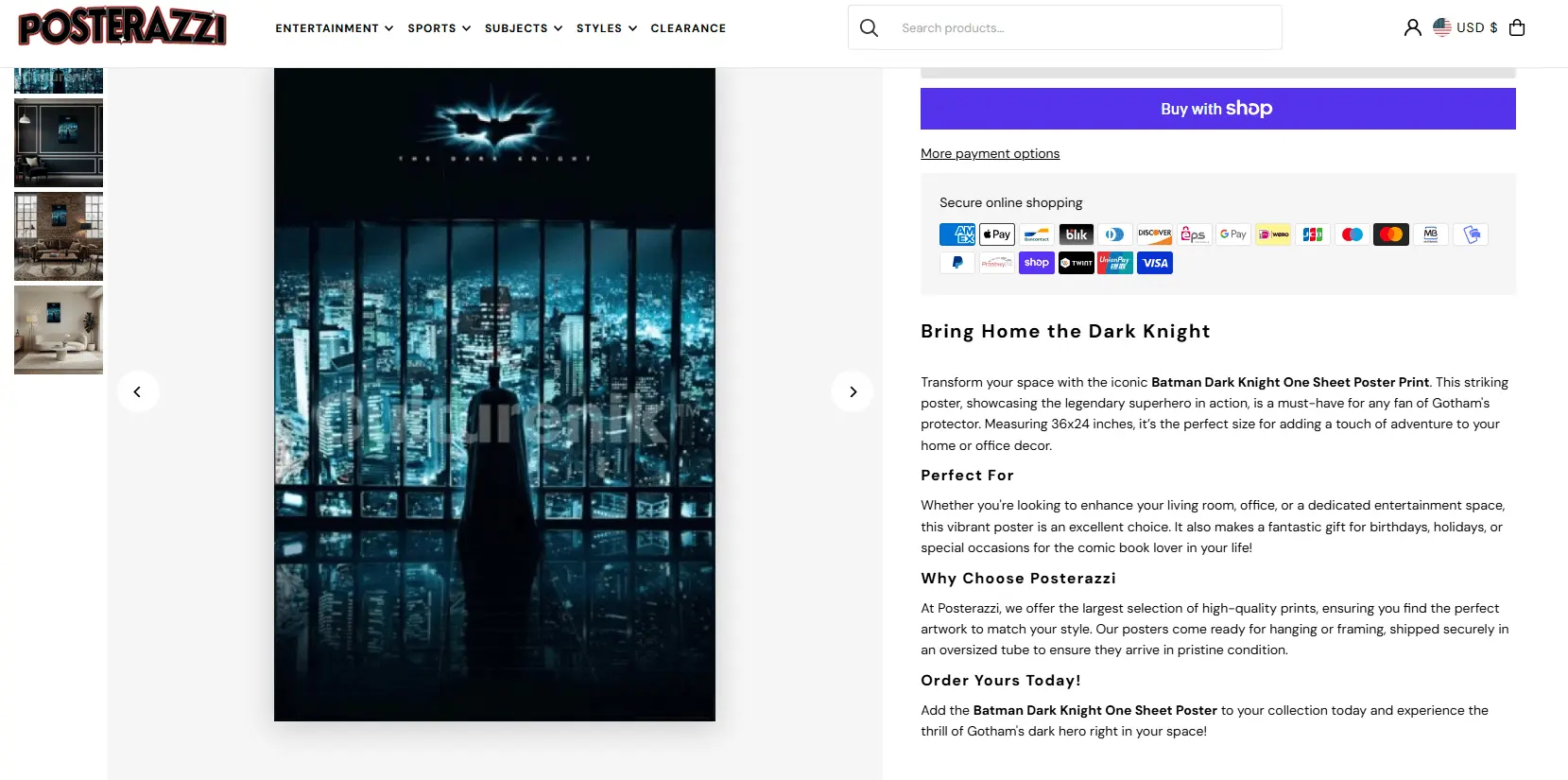The height and width of the screenshot is (780, 1568).
Task: Click the 'Why Choose Posterazzi' heading
Action: coord(1018,579)
